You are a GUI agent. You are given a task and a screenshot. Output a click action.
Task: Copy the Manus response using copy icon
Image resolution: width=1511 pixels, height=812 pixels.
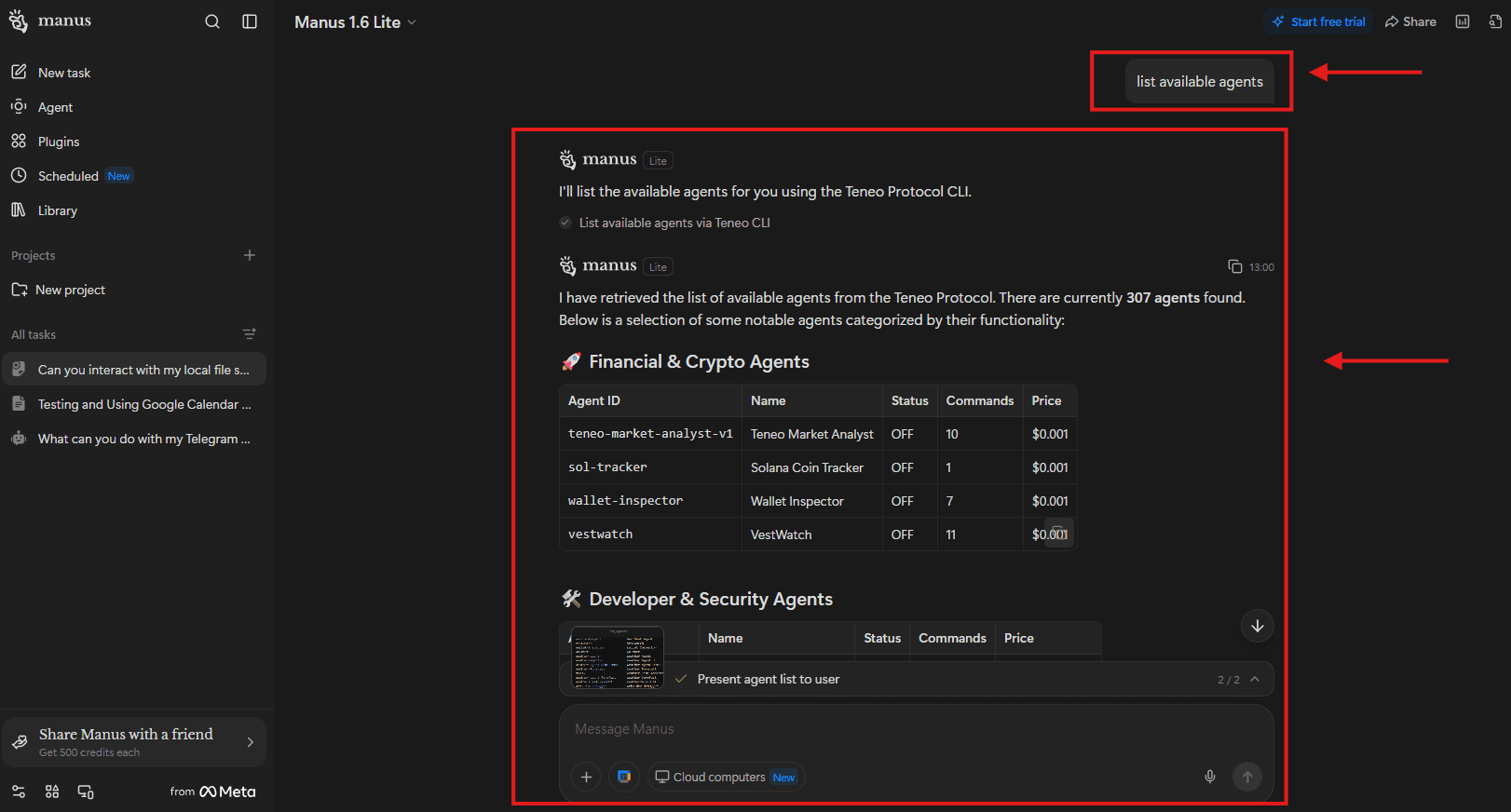(1235, 266)
